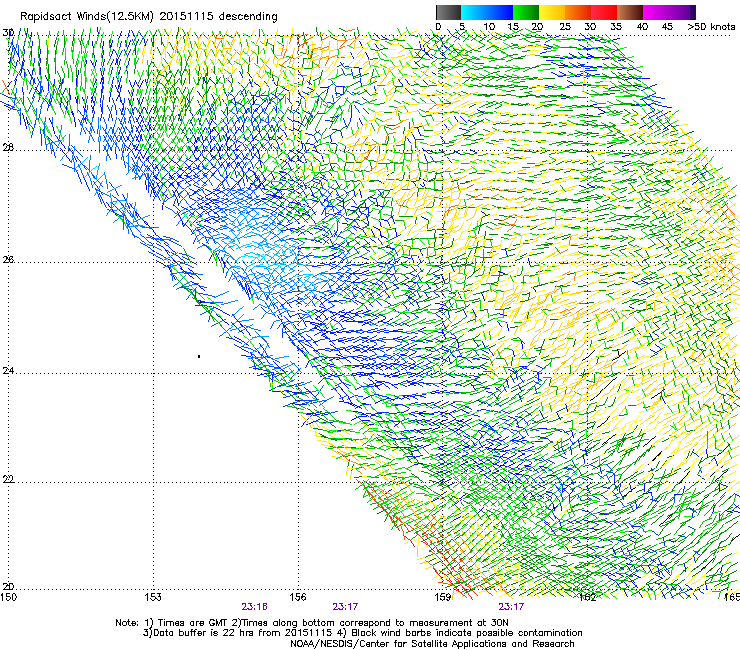
Task: Click the '162' longitude axis label
Action: point(587,597)
